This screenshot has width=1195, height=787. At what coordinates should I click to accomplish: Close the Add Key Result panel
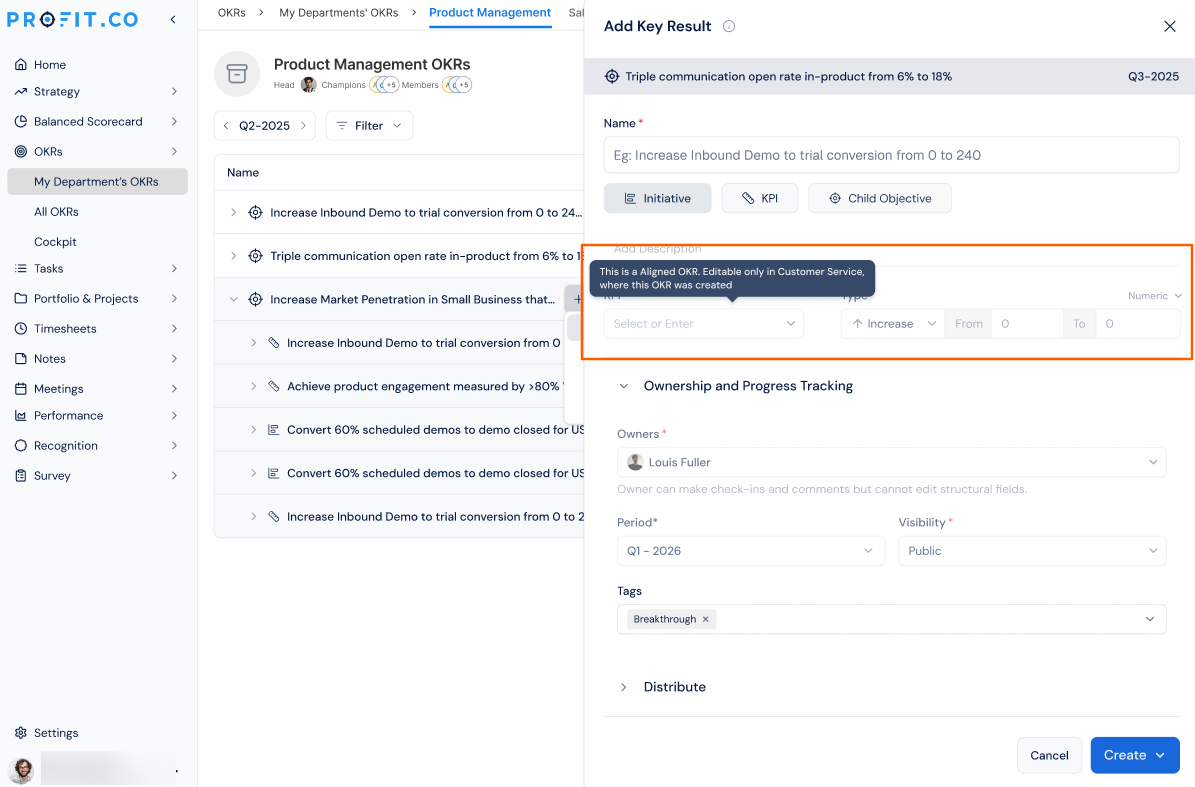coord(1170,27)
